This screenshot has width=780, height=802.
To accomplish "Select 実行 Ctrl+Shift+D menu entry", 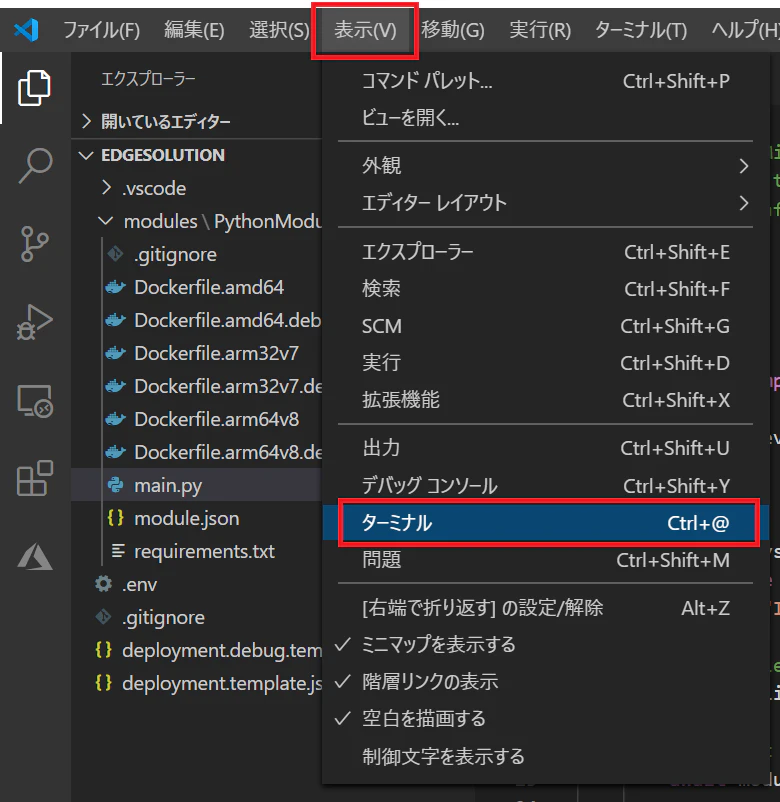I will pos(545,363).
